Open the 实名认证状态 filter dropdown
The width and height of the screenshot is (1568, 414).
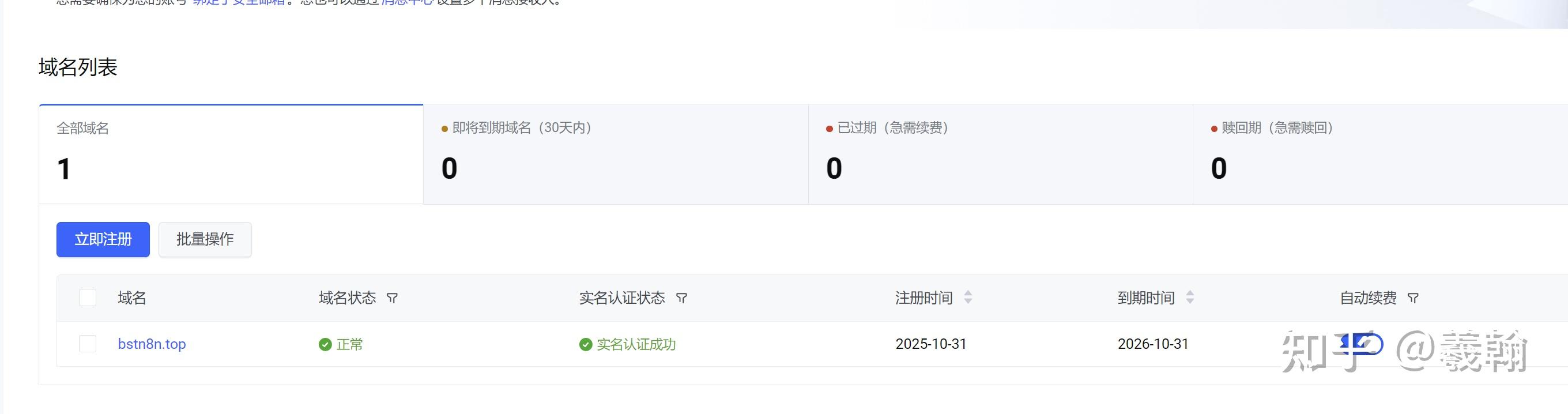point(682,298)
